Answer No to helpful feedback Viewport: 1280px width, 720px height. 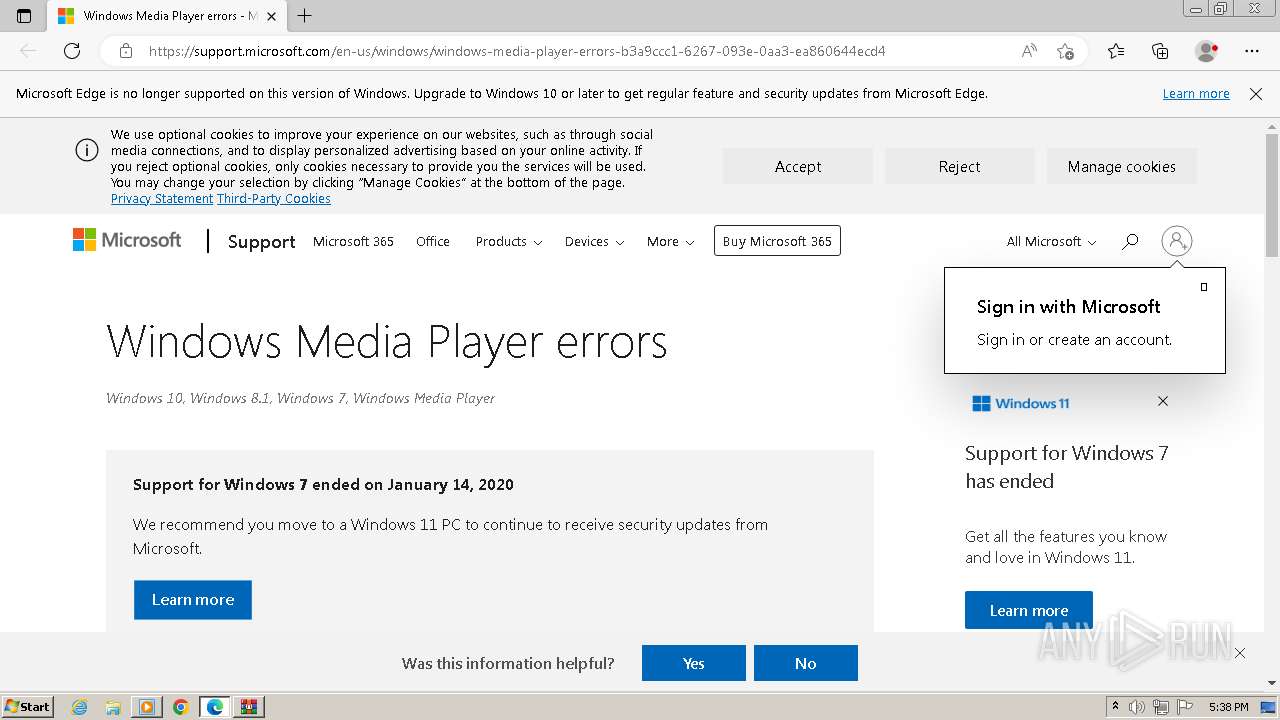[806, 663]
